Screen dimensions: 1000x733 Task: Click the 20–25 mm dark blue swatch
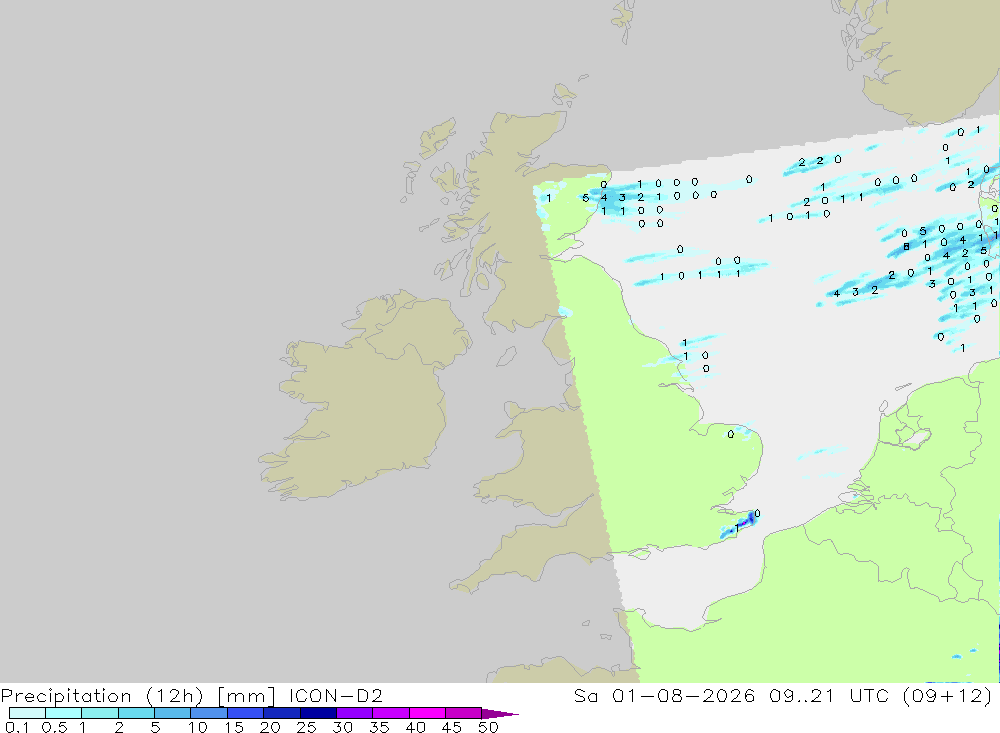(x=281, y=713)
